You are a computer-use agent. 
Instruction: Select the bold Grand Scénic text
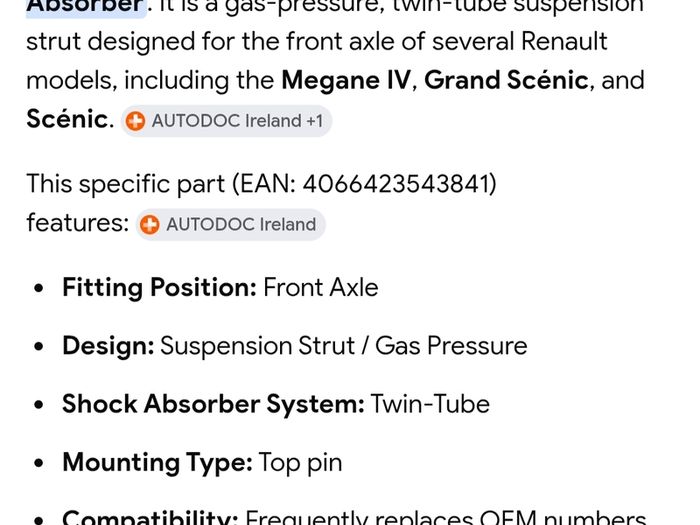[x=506, y=80]
